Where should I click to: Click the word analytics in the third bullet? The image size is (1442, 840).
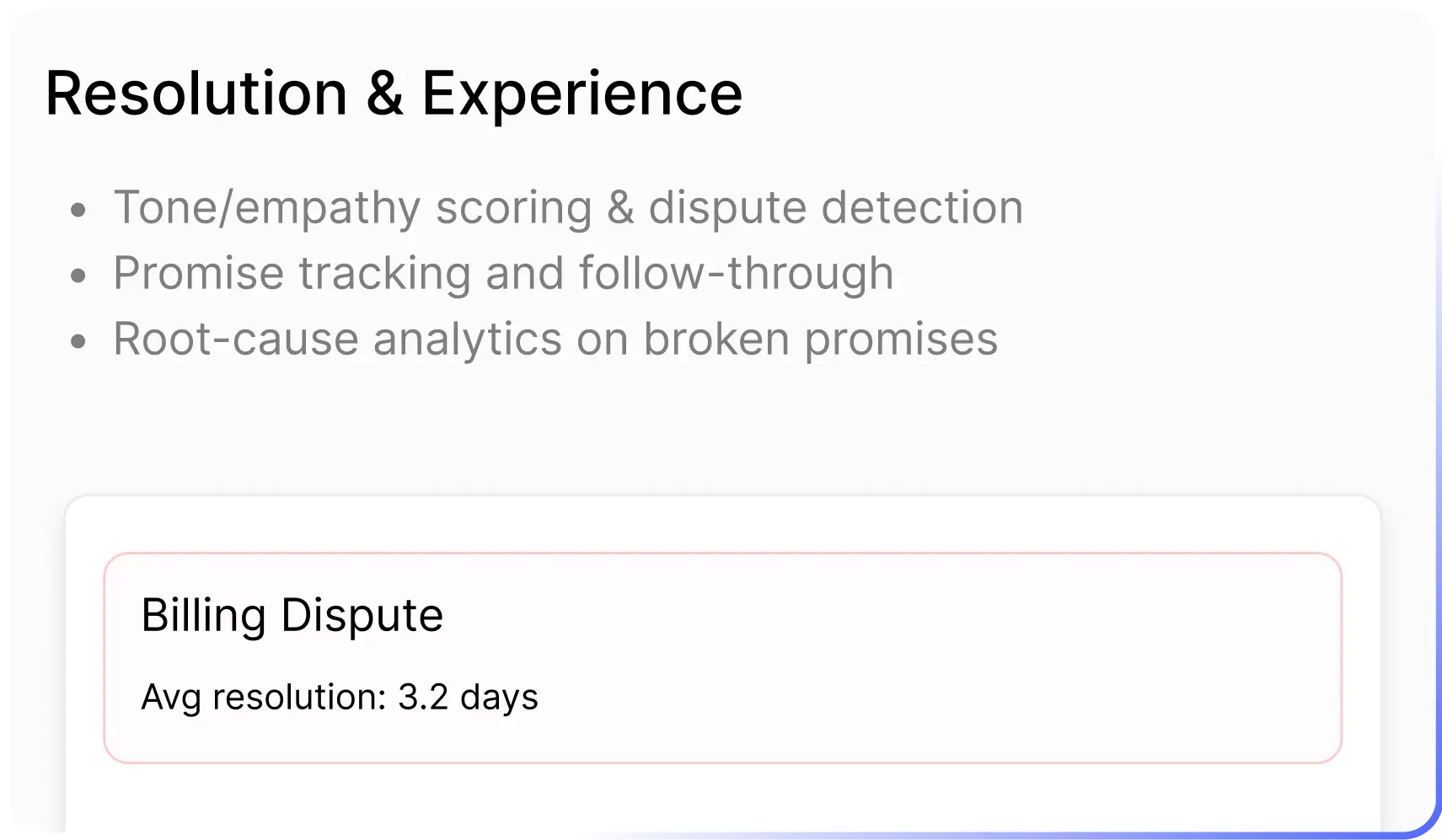467,339
